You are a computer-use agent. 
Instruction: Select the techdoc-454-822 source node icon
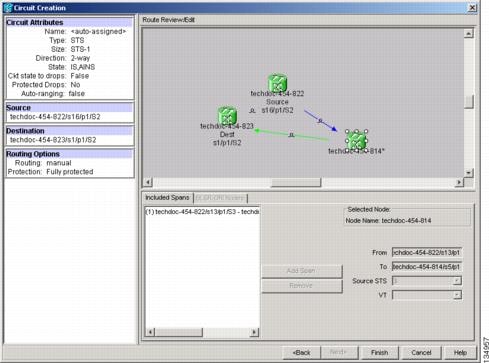point(277,82)
